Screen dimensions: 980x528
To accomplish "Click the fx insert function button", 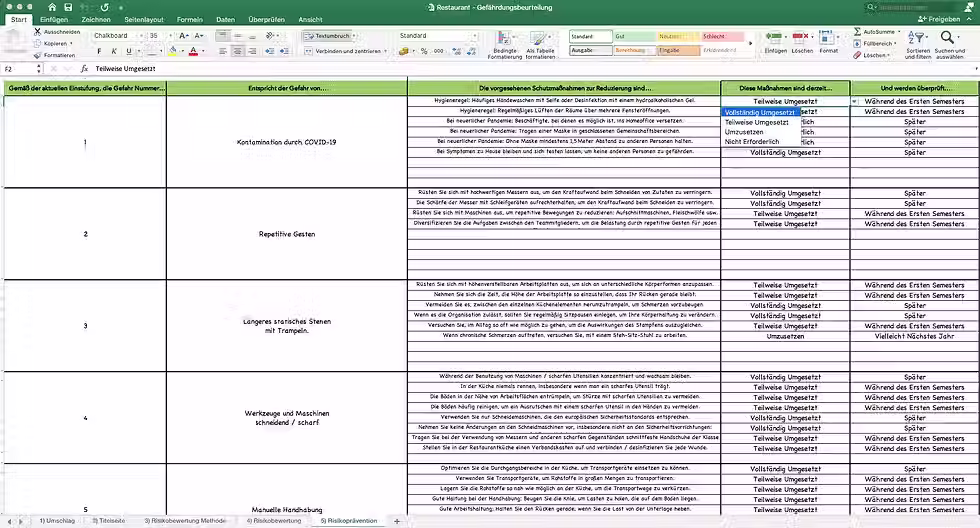I will click(84, 69).
